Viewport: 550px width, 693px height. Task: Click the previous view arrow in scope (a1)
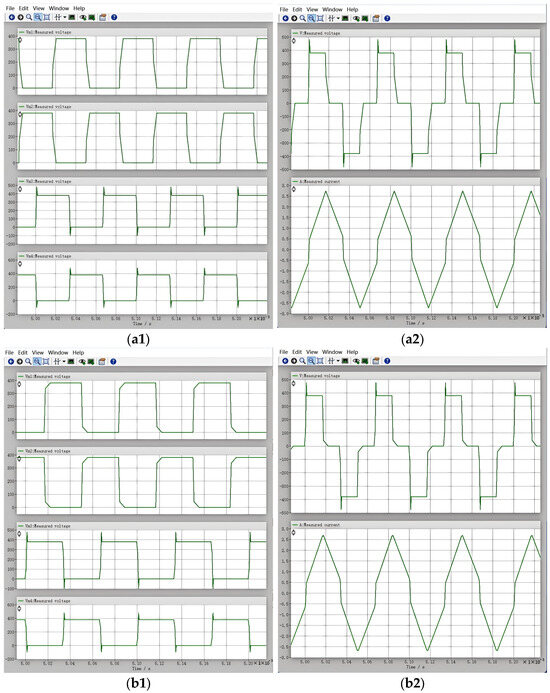(11, 17)
